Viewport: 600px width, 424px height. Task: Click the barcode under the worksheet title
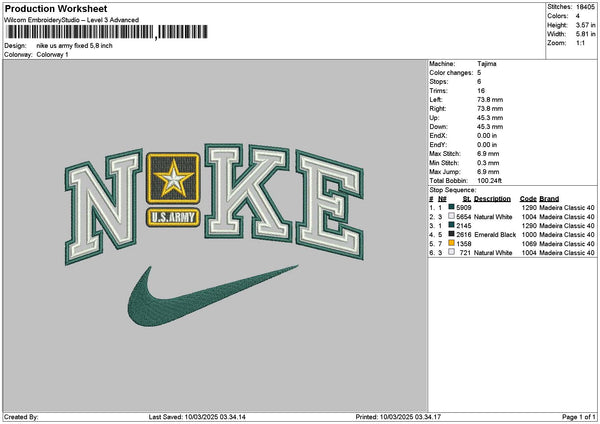pos(107,32)
